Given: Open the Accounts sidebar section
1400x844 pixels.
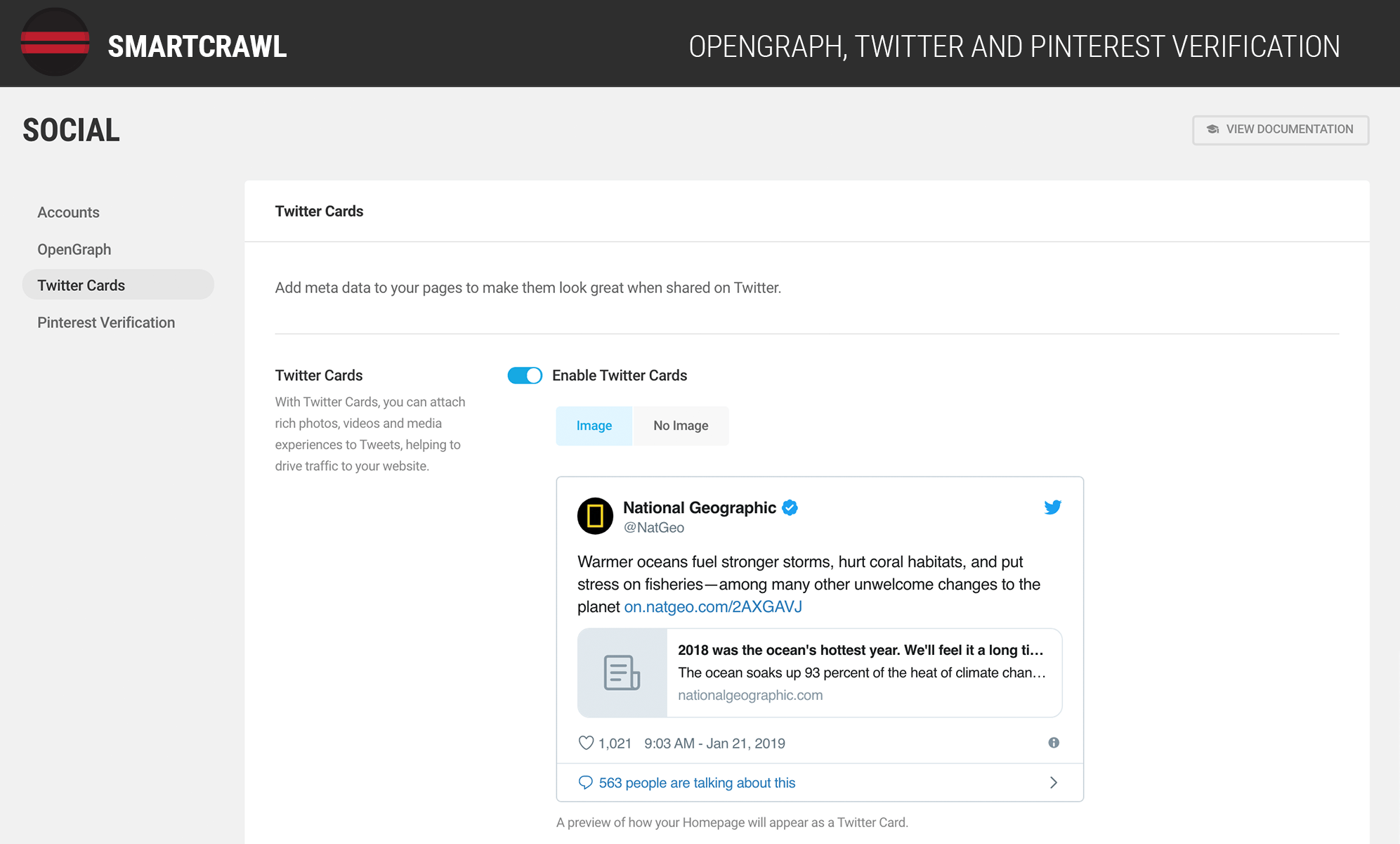Looking at the screenshot, I should tap(68, 212).
